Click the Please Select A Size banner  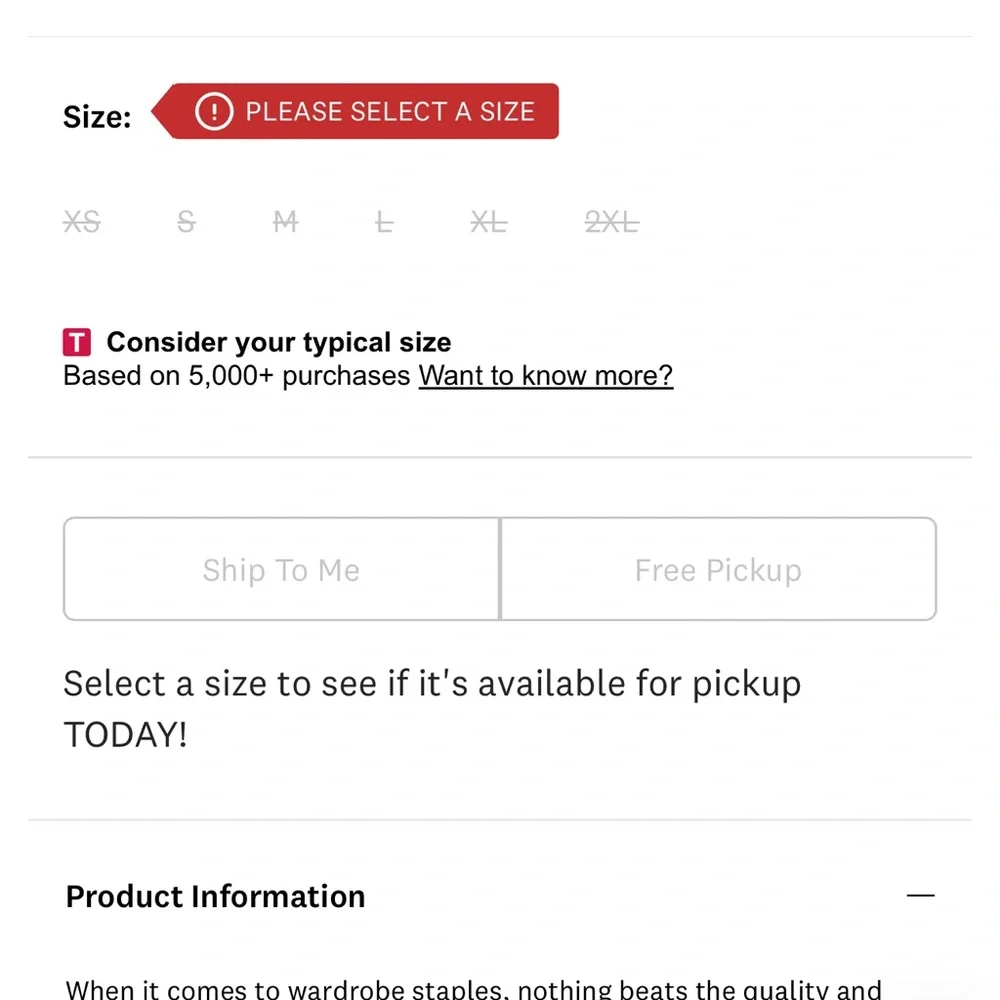(x=355, y=111)
